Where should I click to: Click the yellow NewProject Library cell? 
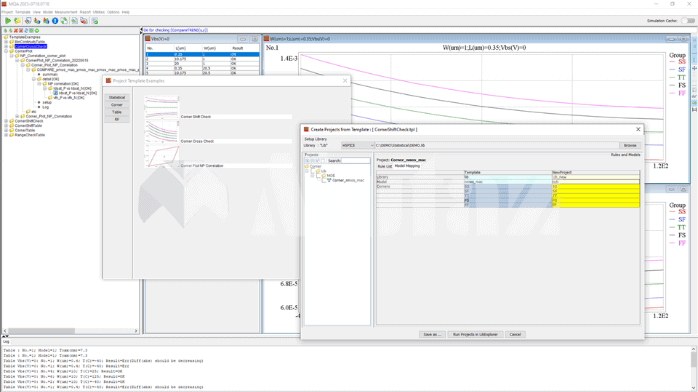click(596, 177)
